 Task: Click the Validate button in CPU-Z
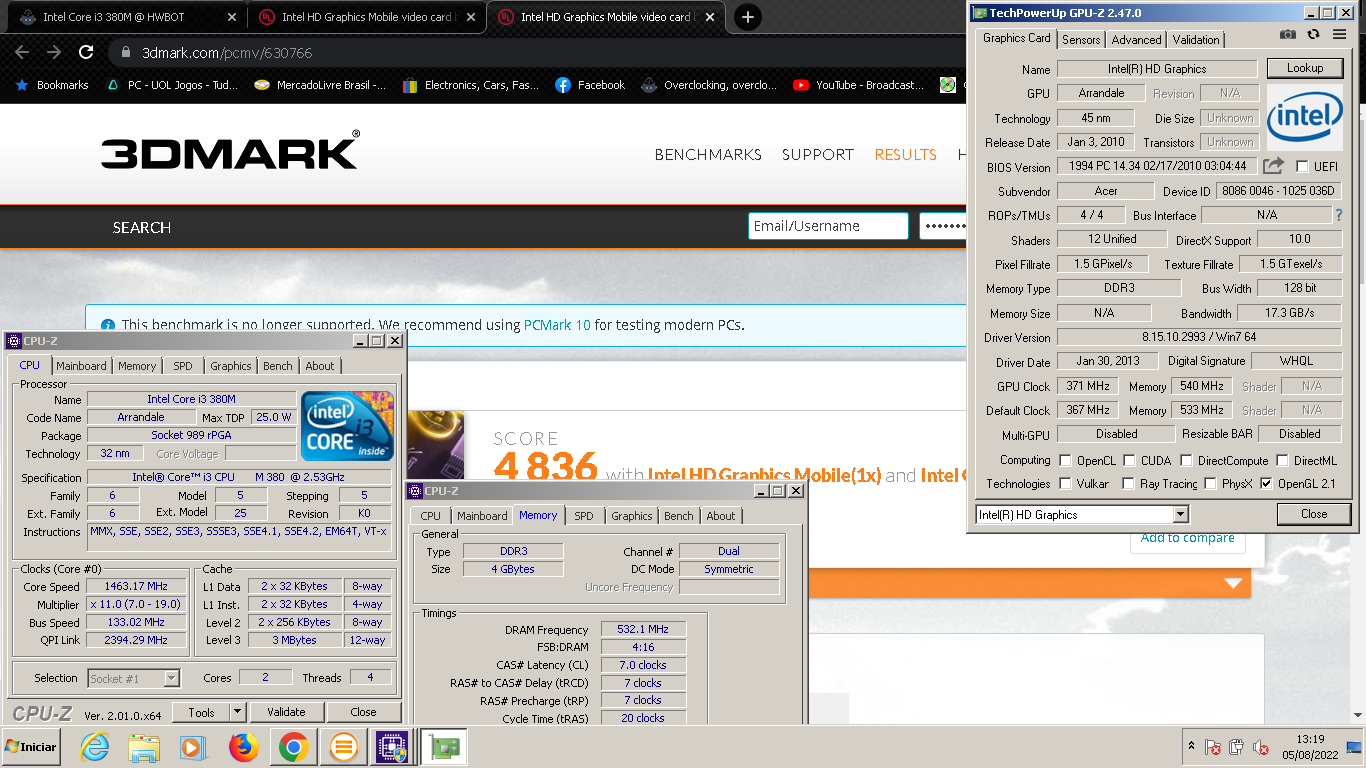(286, 712)
